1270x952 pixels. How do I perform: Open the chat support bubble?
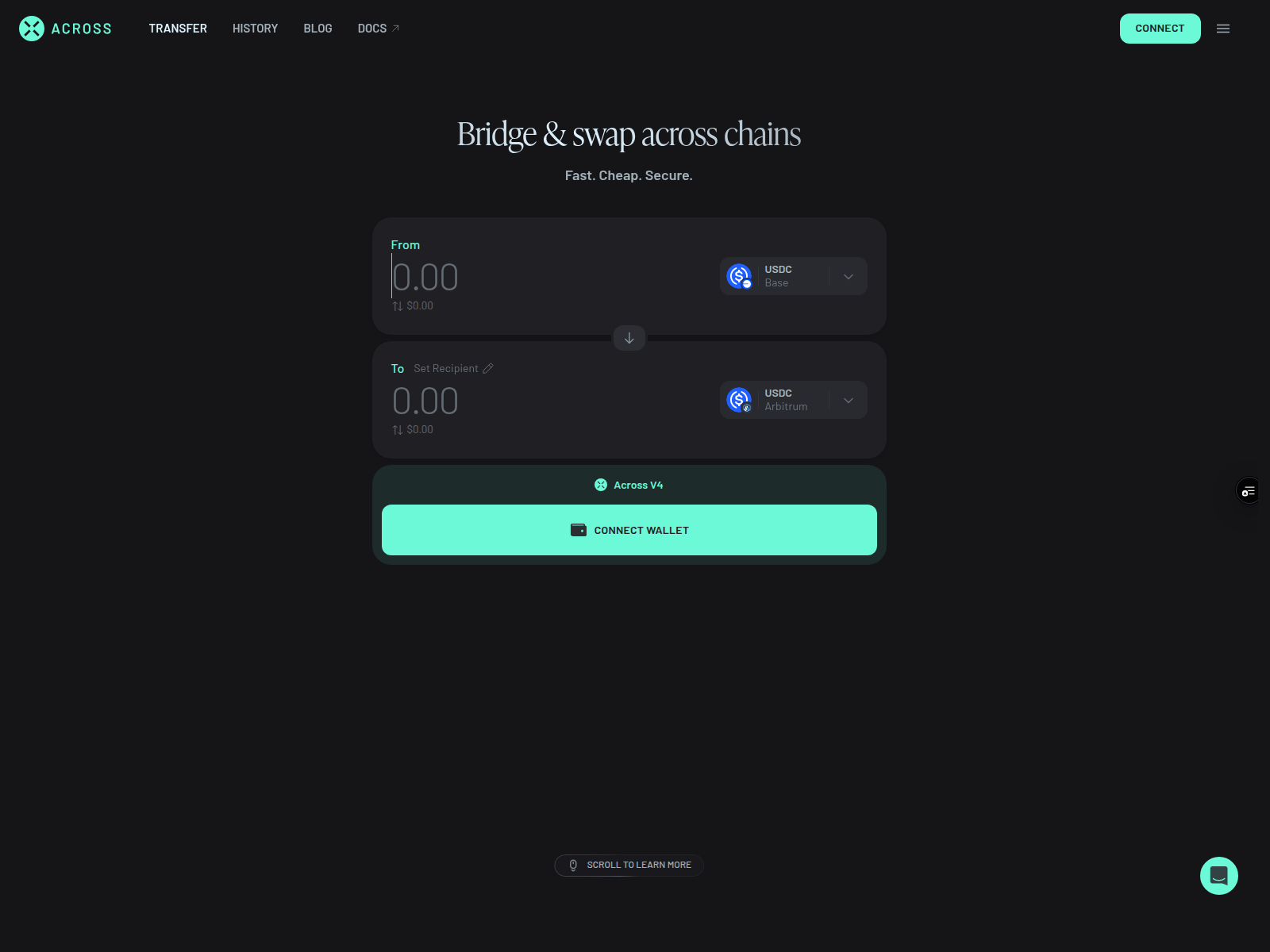(1219, 876)
